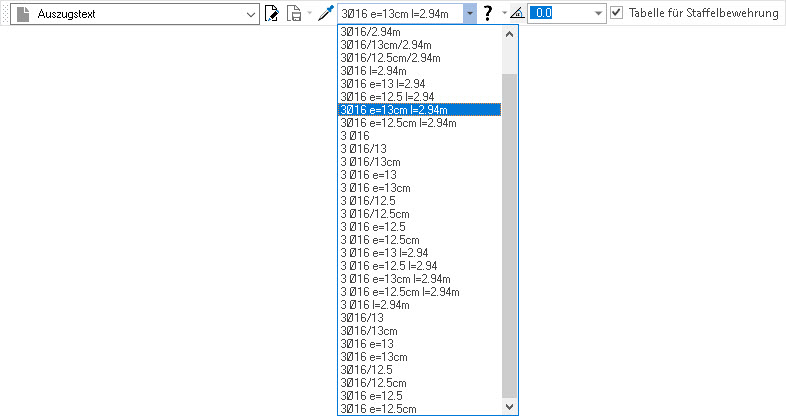The width and height of the screenshot is (786, 416).
Task: Pick 3Ø16 e=12.5 l=2.94 near list top
Action: click(420, 97)
